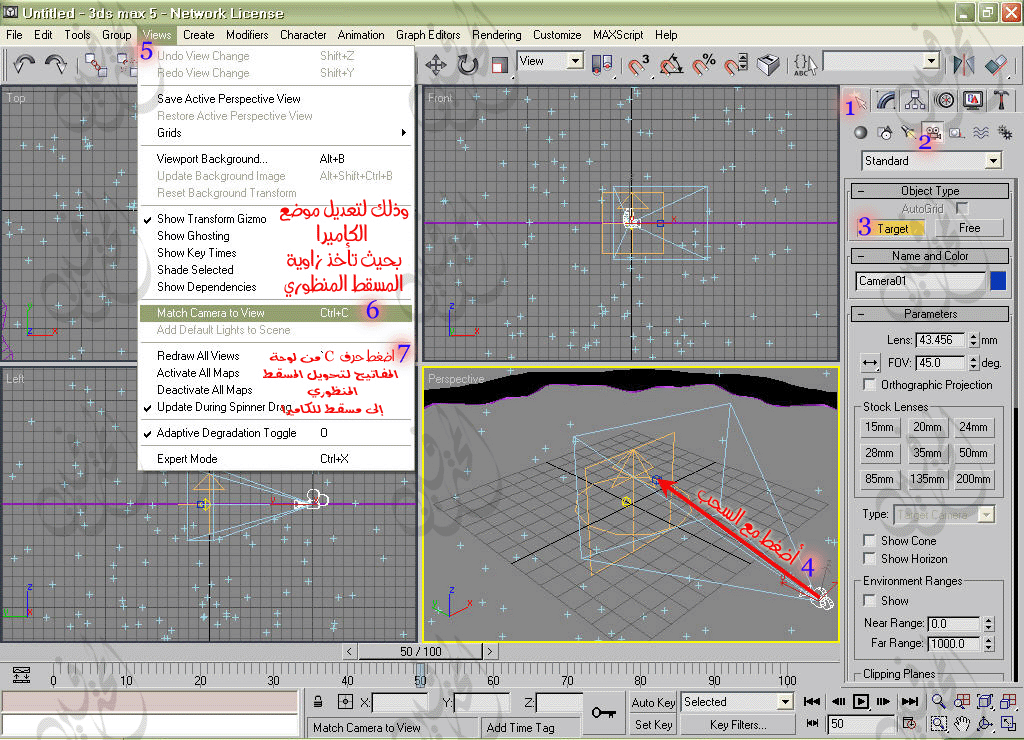The width and height of the screenshot is (1024, 740).
Task: Toggle Spinner Snap icon
Action: pyautogui.click(x=736, y=64)
